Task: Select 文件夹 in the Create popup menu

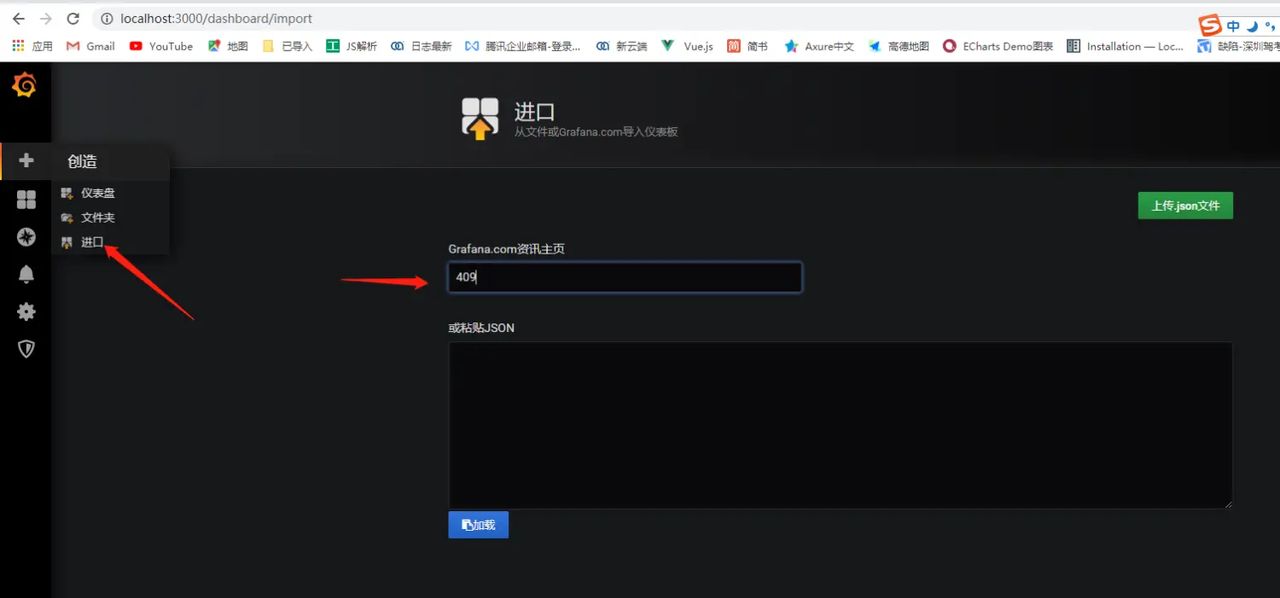Action: (x=98, y=217)
